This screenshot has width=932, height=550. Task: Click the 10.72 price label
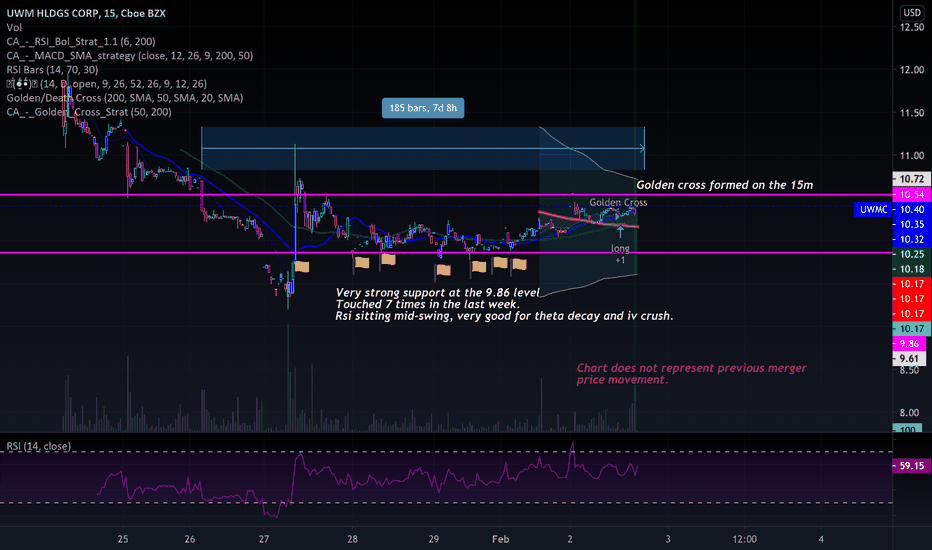click(912, 179)
